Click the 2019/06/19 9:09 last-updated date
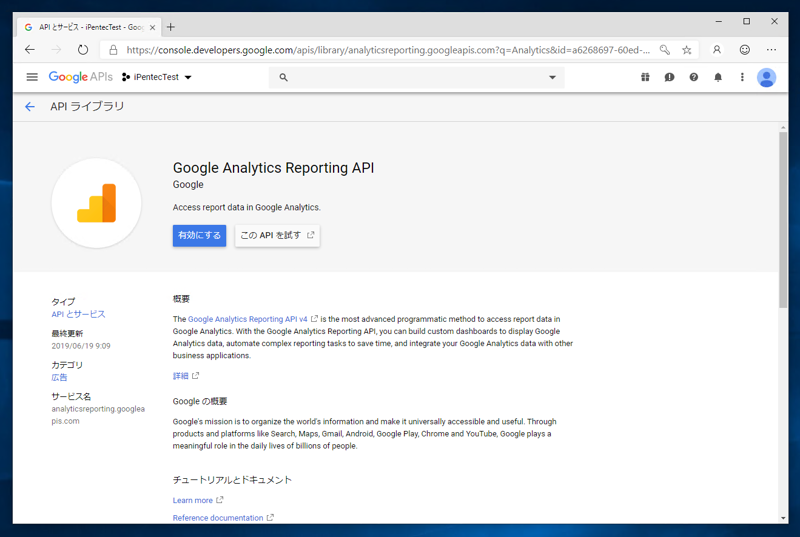This screenshot has height=537, width=800. [x=81, y=346]
